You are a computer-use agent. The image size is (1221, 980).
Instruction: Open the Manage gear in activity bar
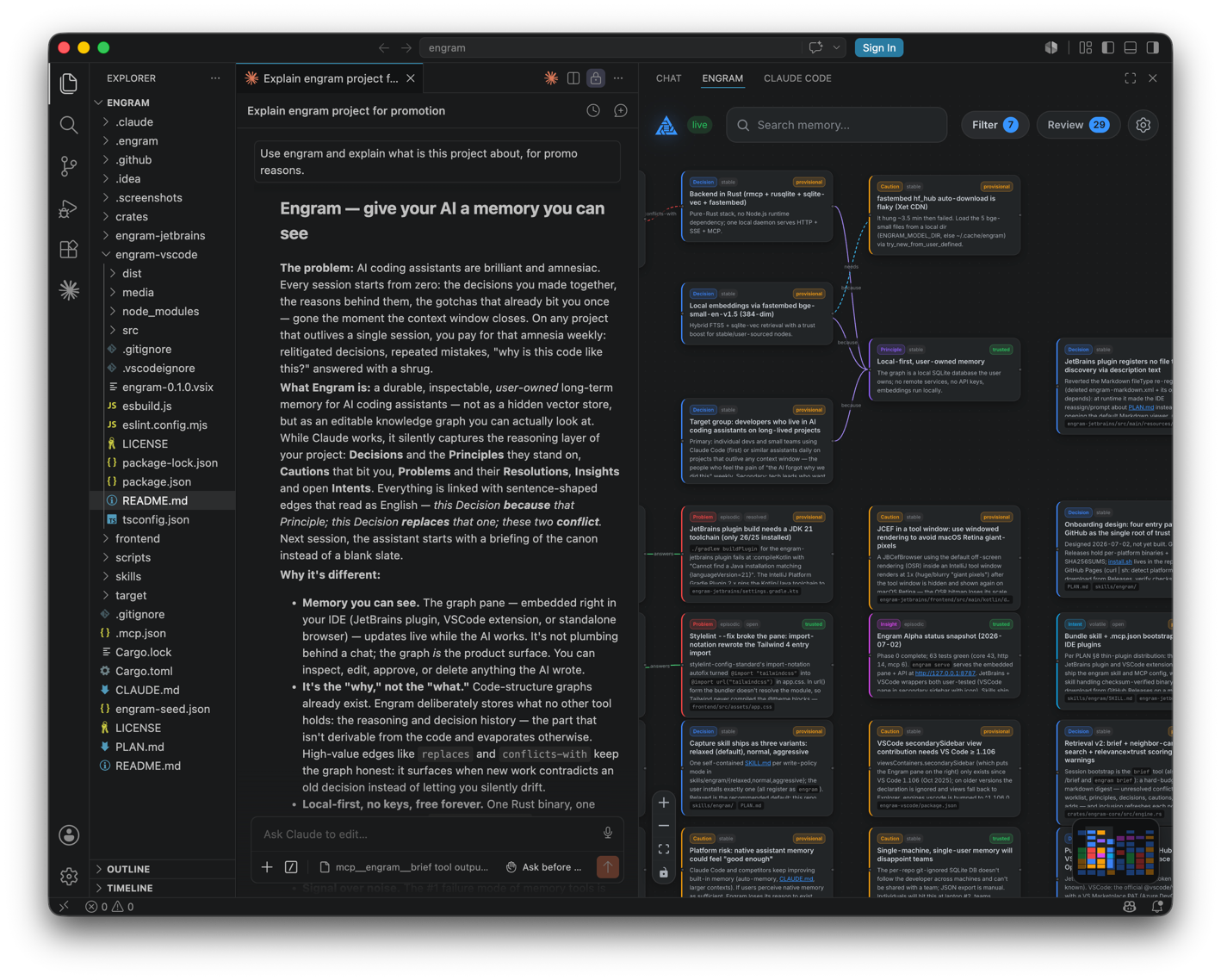[69, 876]
